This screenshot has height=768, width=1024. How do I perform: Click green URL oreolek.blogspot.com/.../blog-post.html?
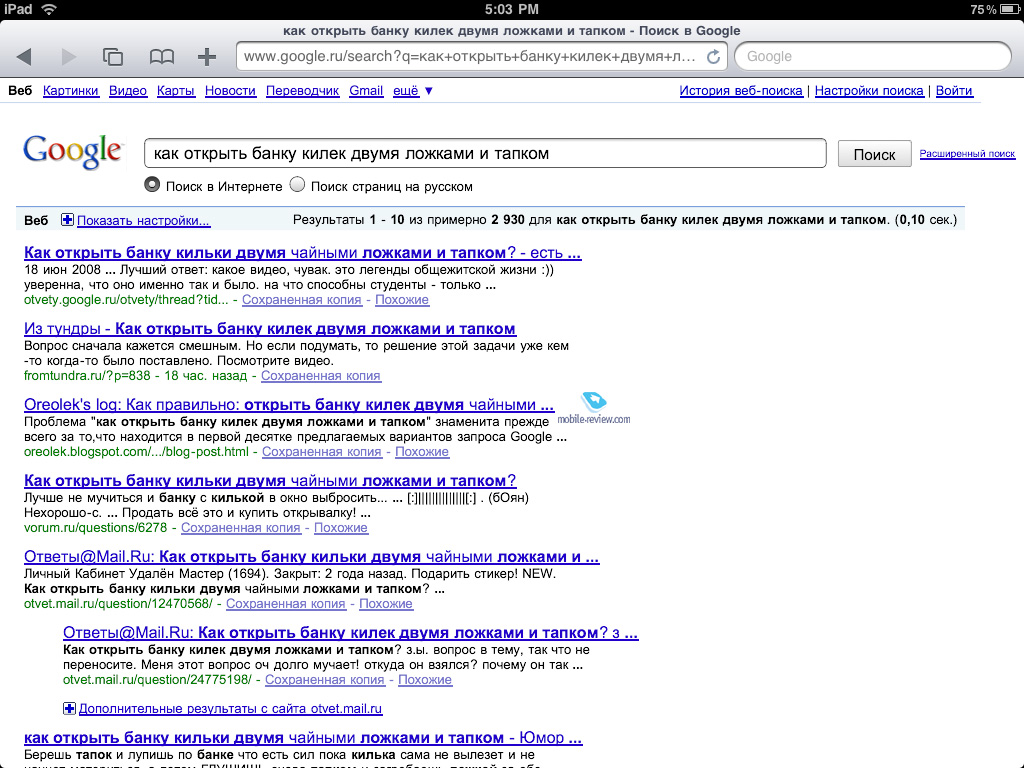(x=136, y=451)
